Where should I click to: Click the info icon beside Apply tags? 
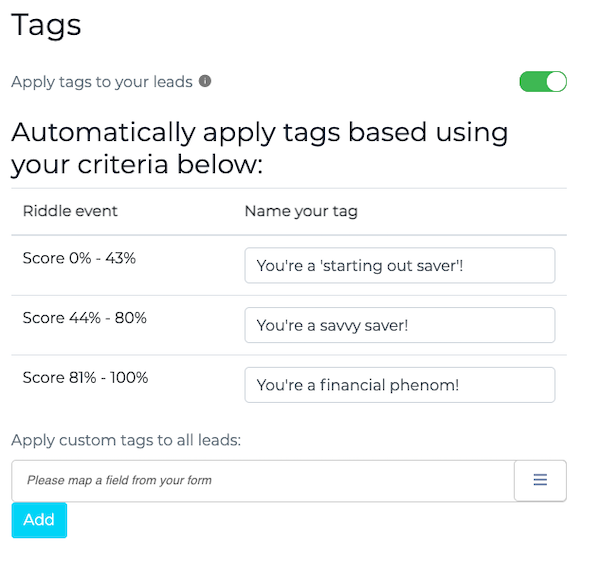pos(205,81)
